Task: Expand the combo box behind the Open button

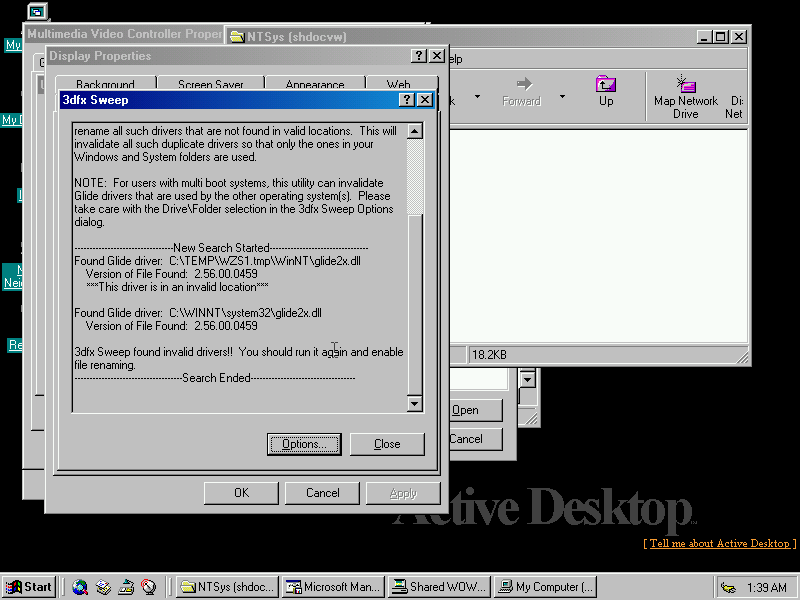Action: click(x=528, y=379)
